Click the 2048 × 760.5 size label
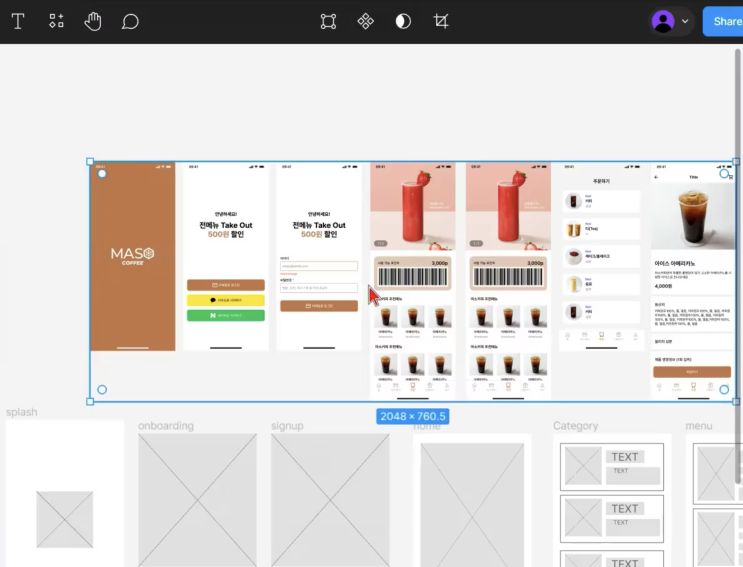This screenshot has width=743, height=567. click(x=413, y=416)
